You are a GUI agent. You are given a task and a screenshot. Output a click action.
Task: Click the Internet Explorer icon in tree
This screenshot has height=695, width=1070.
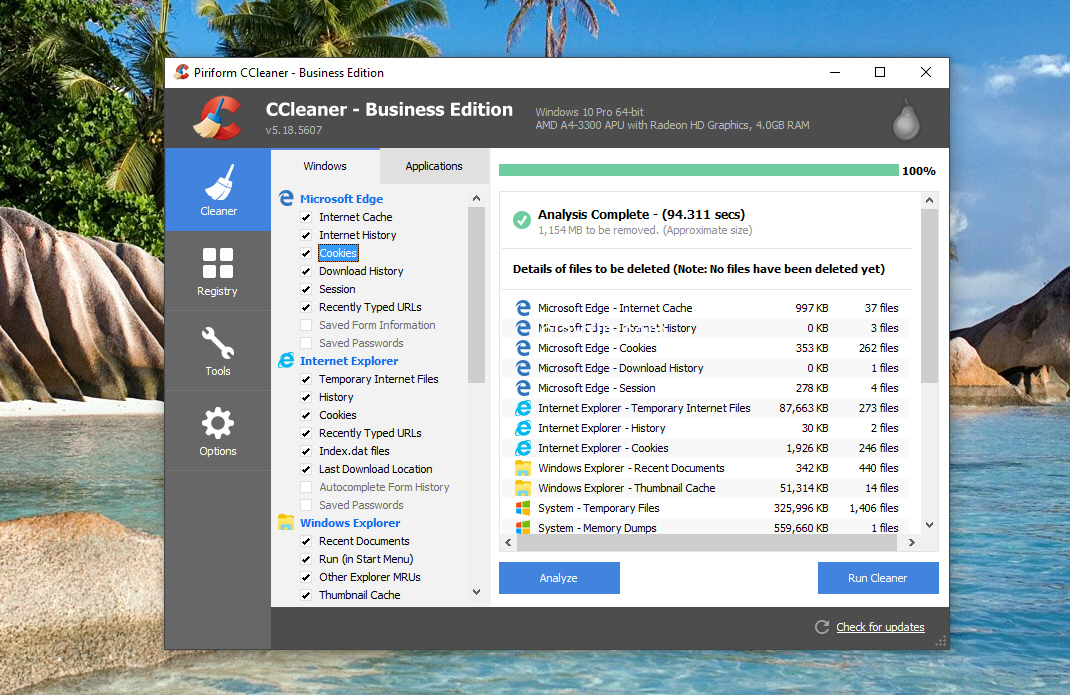coord(286,360)
